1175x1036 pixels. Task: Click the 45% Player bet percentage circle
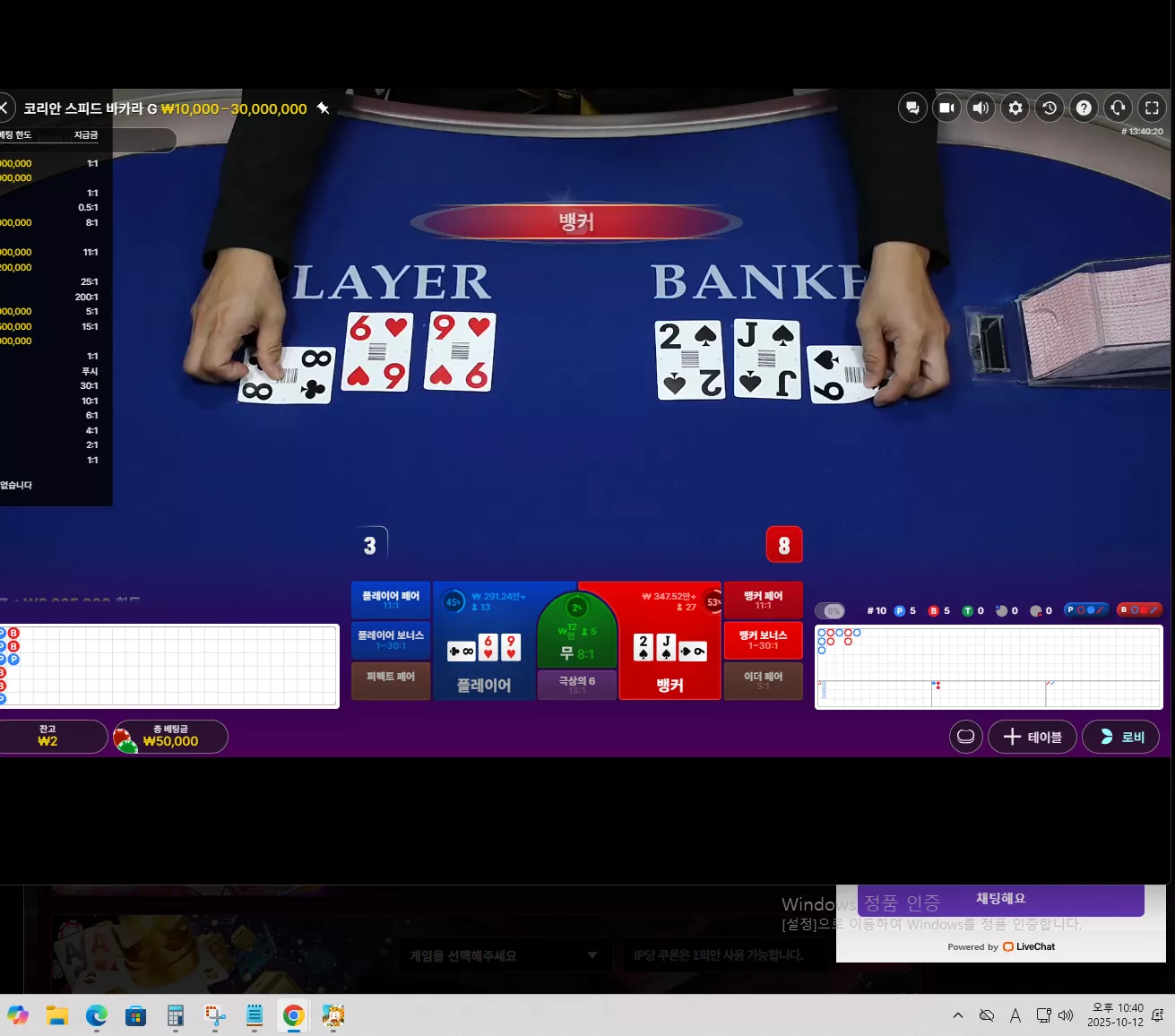454,602
